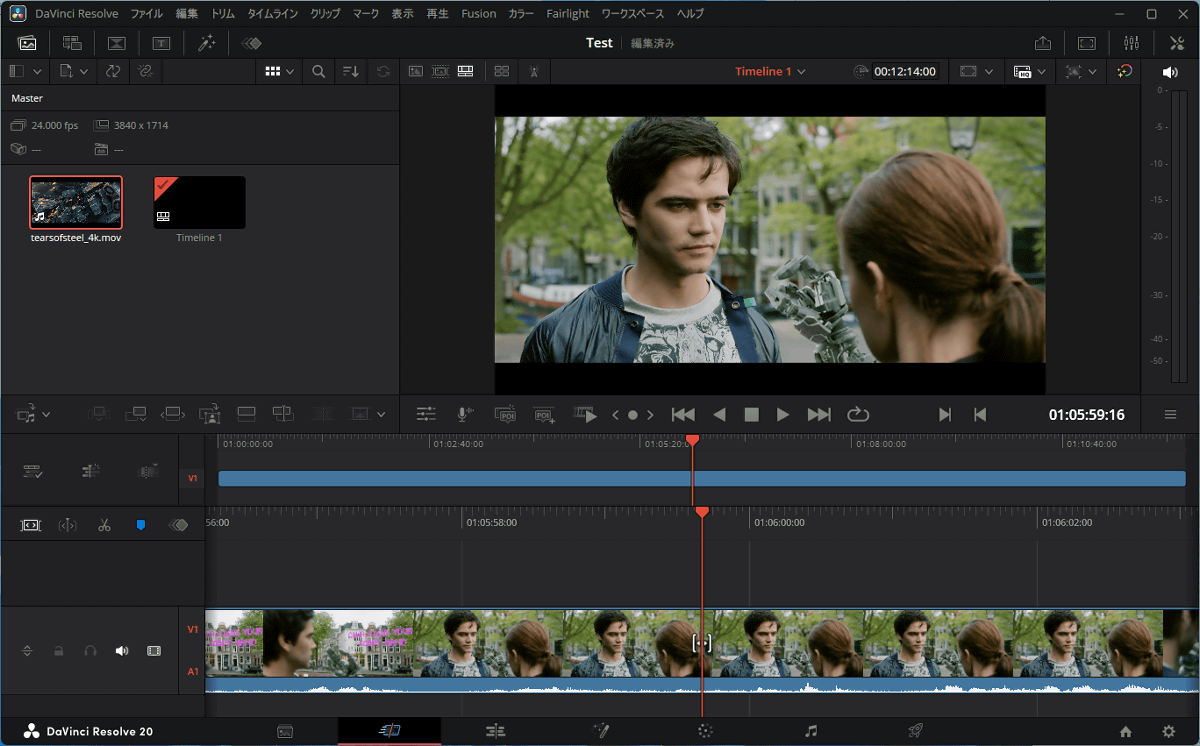Toggle the bypass color grades icon
This screenshot has width=1200, height=746.
[x=1124, y=72]
